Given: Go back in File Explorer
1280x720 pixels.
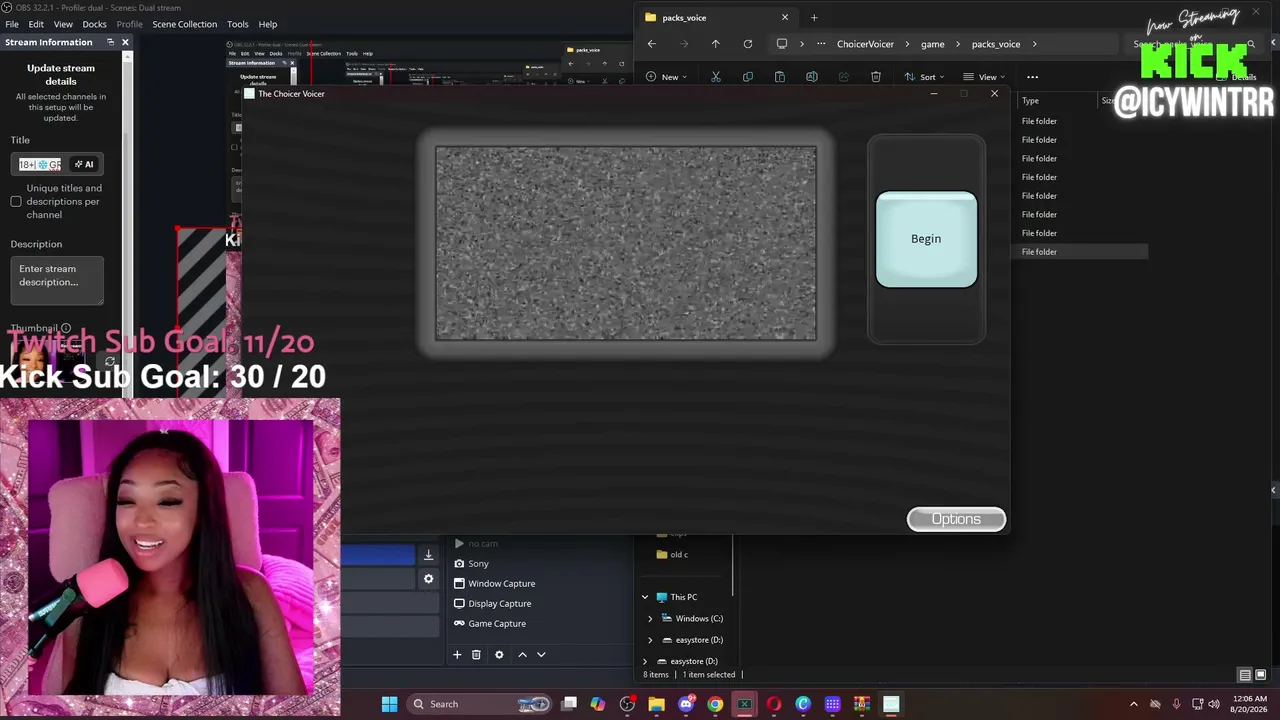Looking at the screenshot, I should 651,44.
